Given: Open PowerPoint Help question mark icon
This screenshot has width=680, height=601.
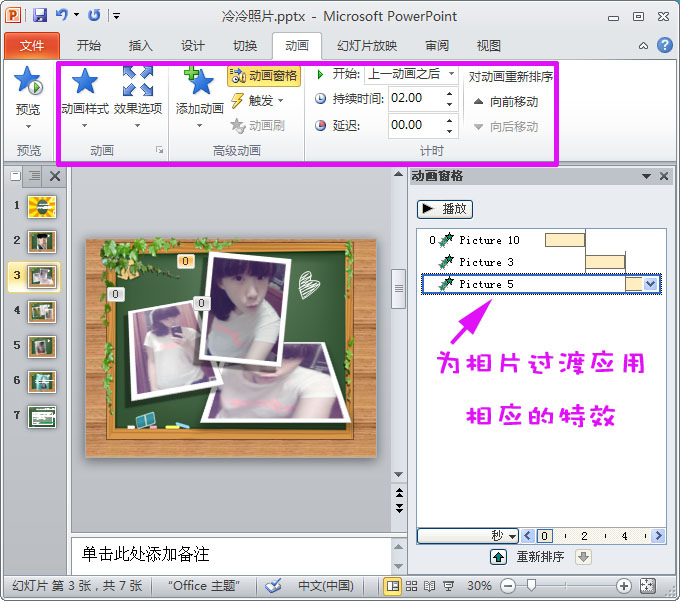Looking at the screenshot, I should [664, 45].
